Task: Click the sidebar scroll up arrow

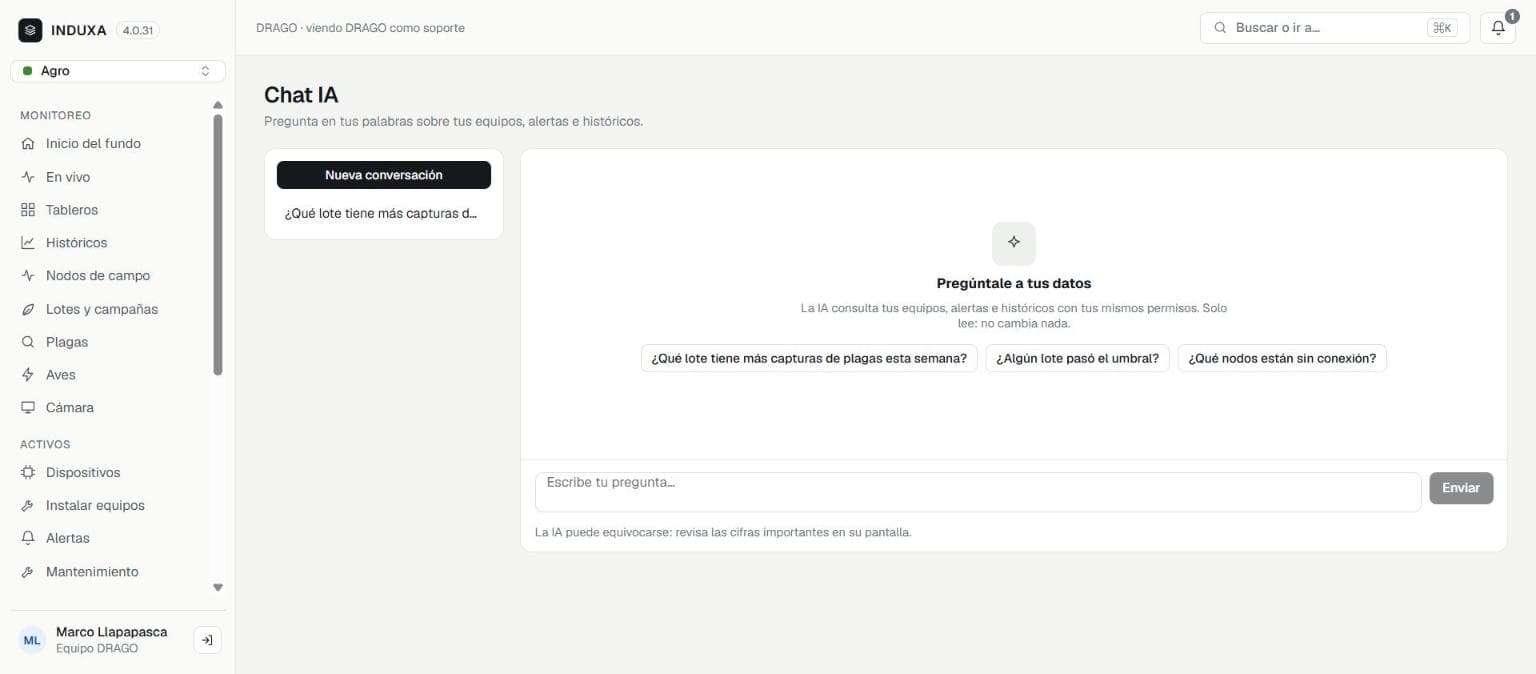Action: point(218,105)
